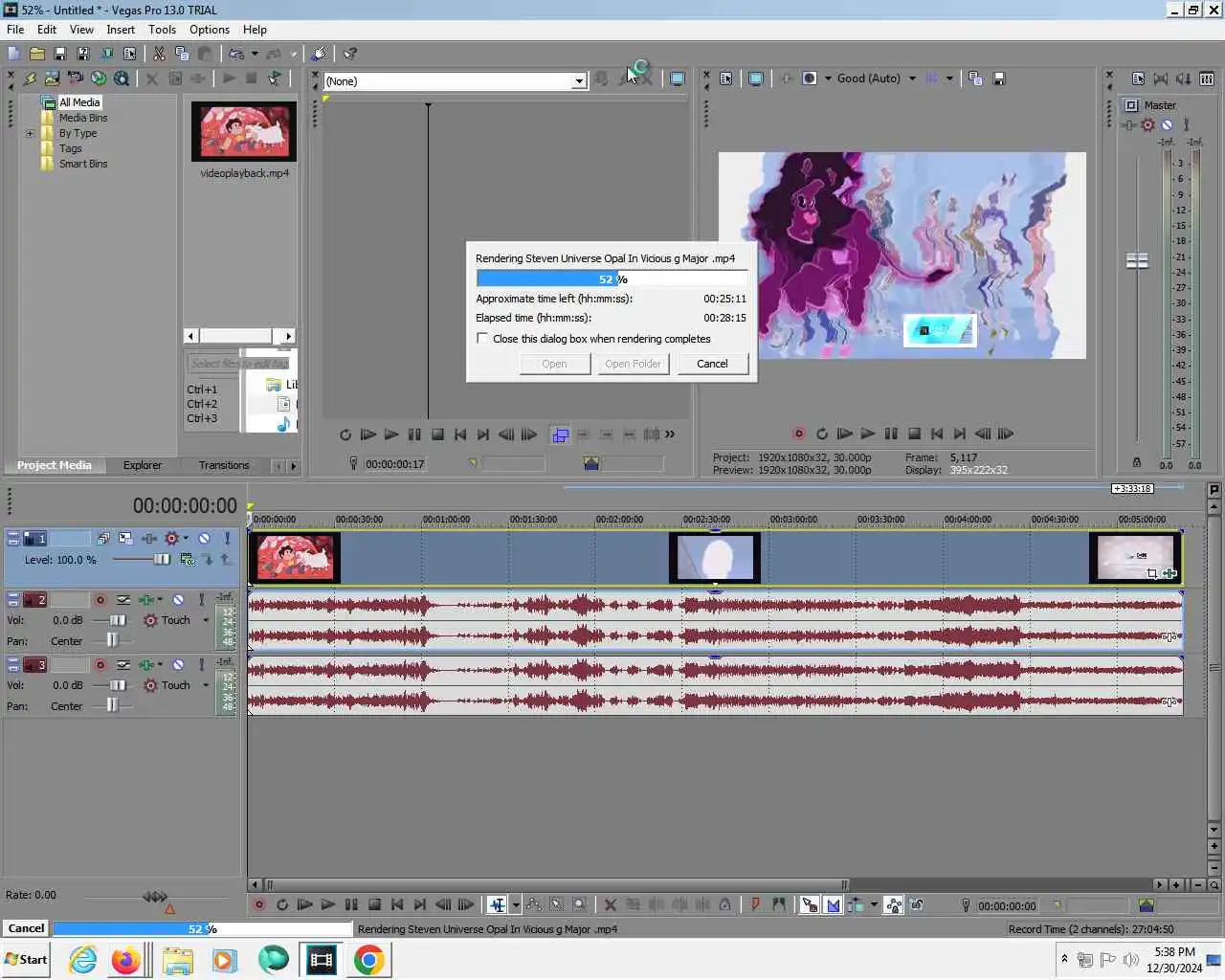Click Cancel in the rendering dialog

tap(712, 364)
